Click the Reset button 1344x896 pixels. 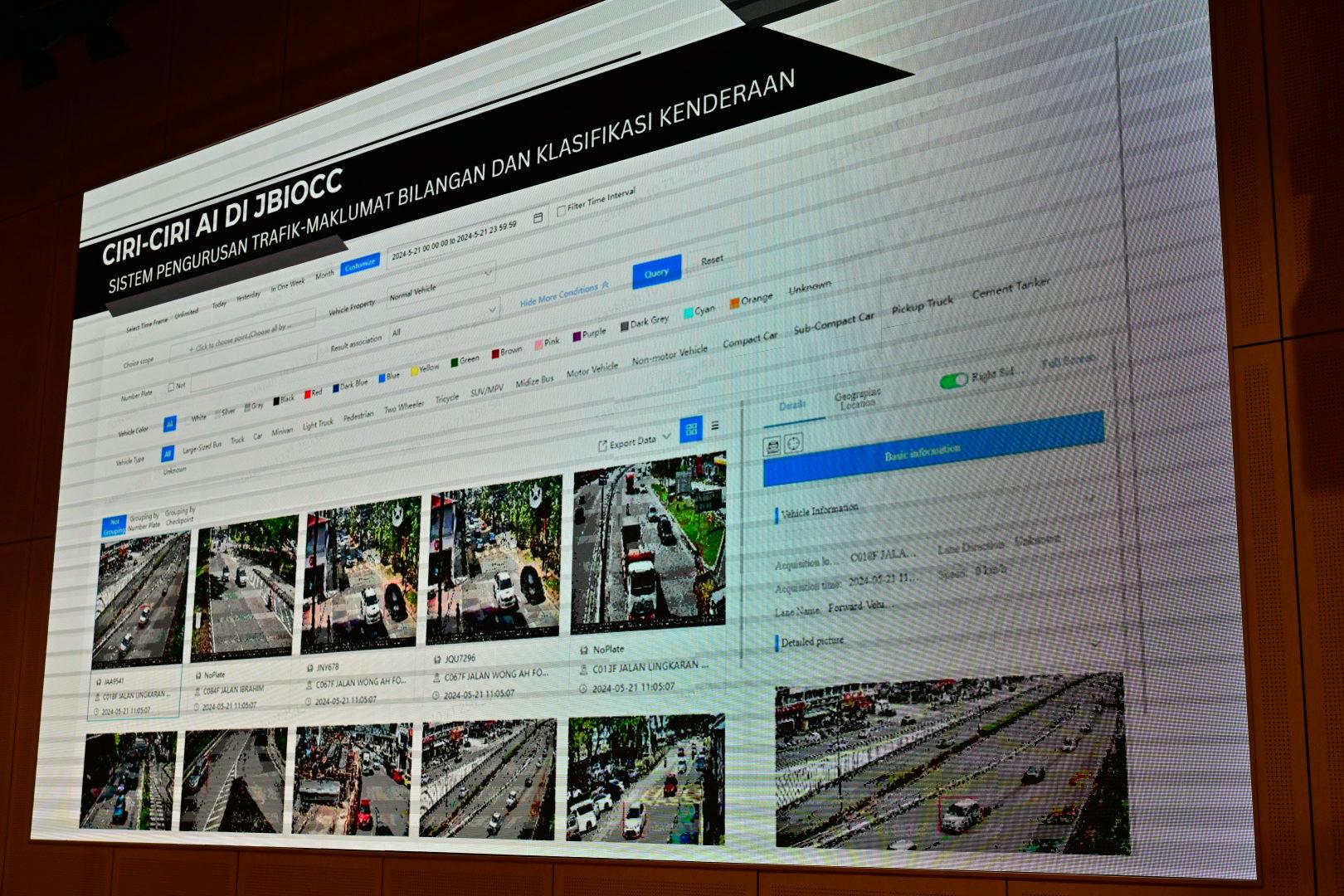click(712, 261)
